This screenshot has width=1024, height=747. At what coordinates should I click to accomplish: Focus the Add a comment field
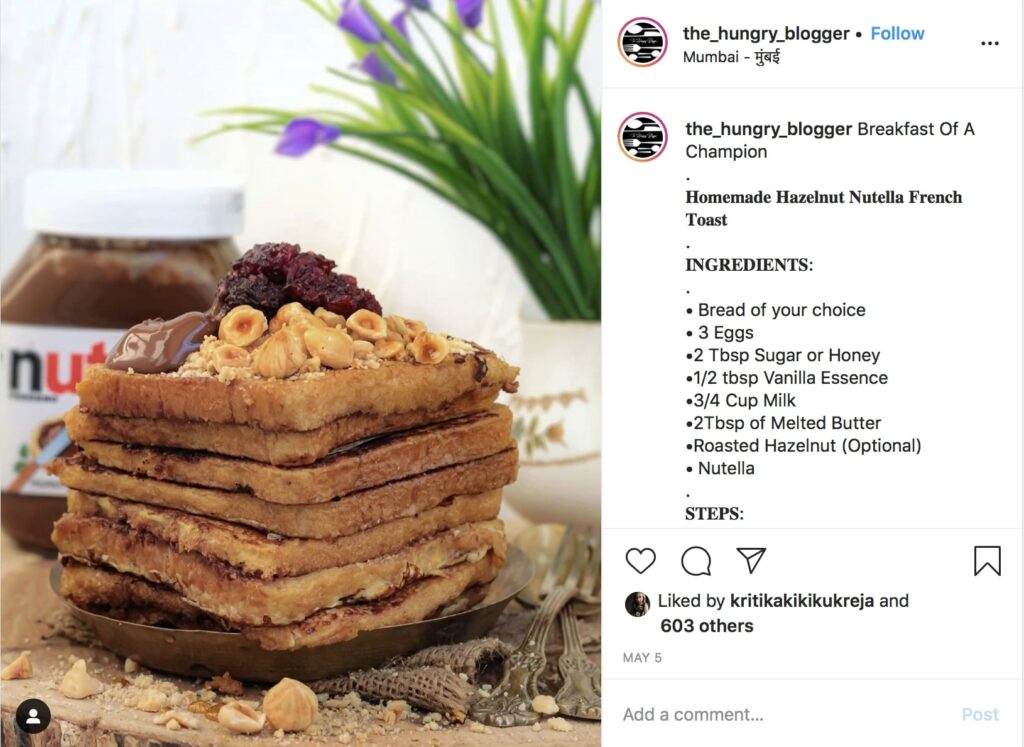[x=784, y=714]
